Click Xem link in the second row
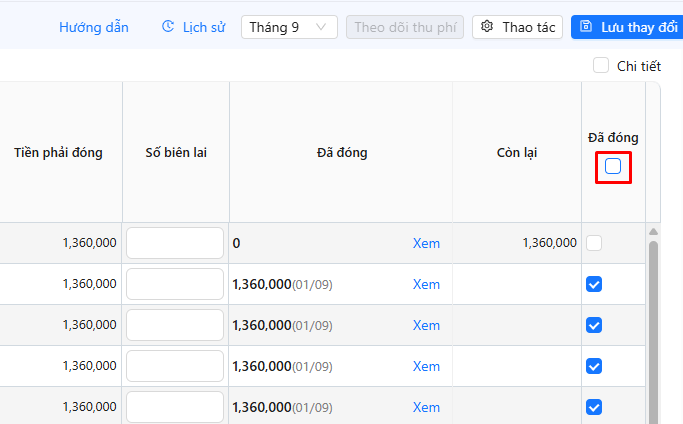 pyautogui.click(x=426, y=284)
